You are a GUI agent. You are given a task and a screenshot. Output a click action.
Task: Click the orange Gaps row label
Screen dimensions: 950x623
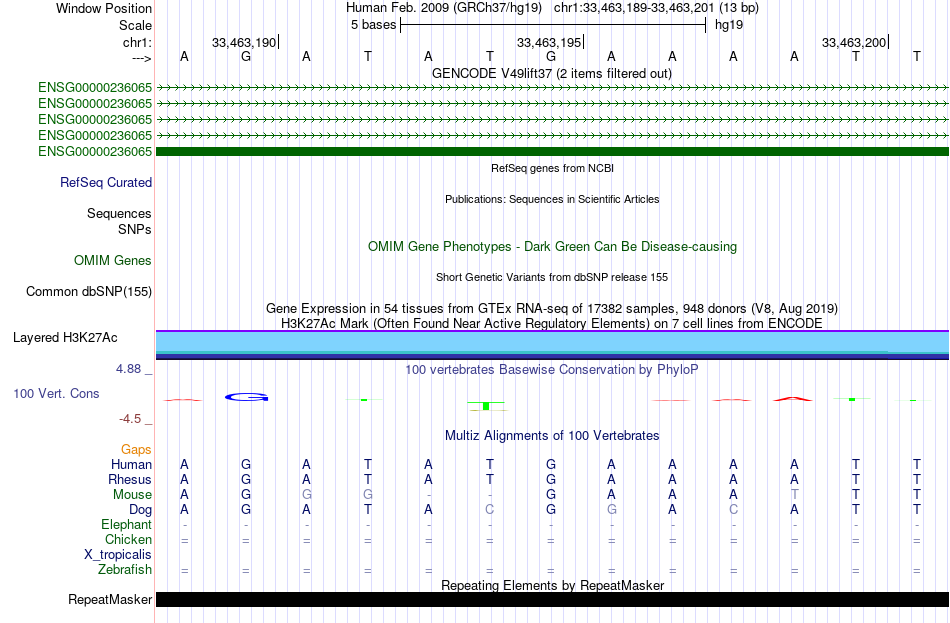tap(136, 449)
